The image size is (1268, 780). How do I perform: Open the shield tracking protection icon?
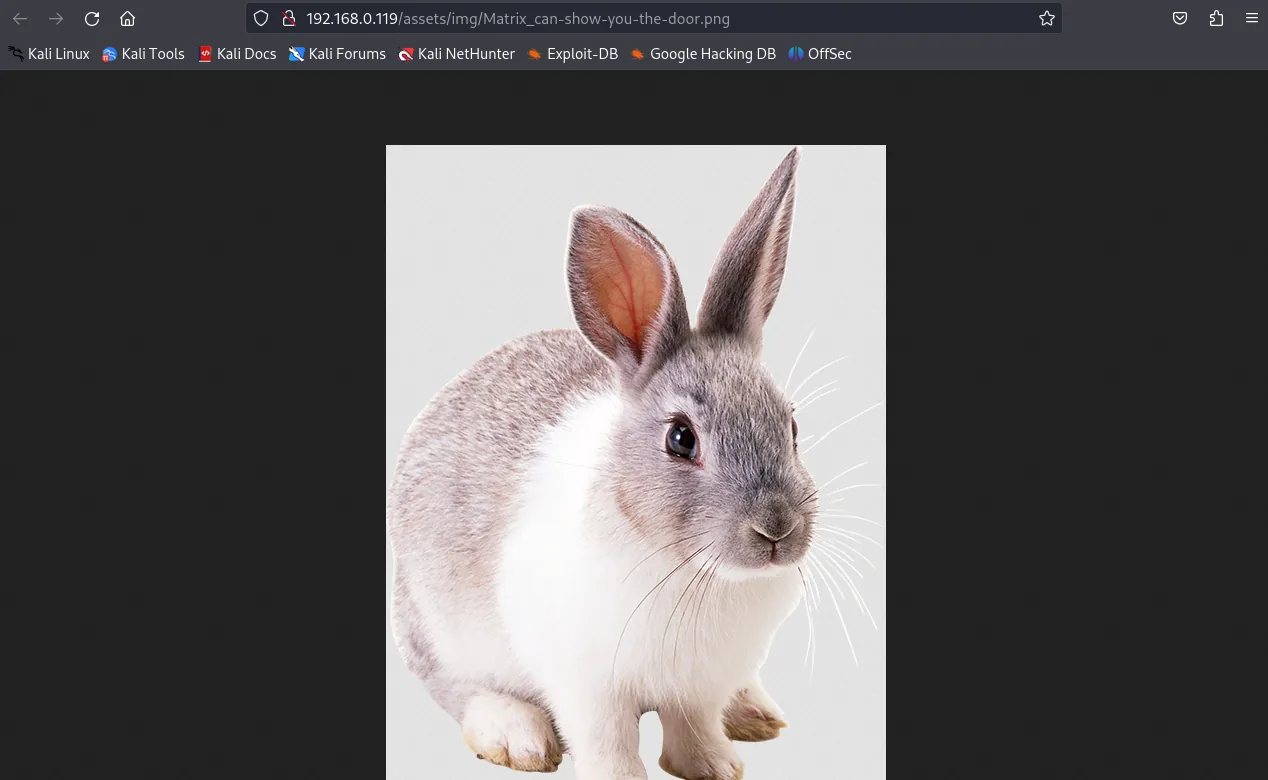click(261, 18)
